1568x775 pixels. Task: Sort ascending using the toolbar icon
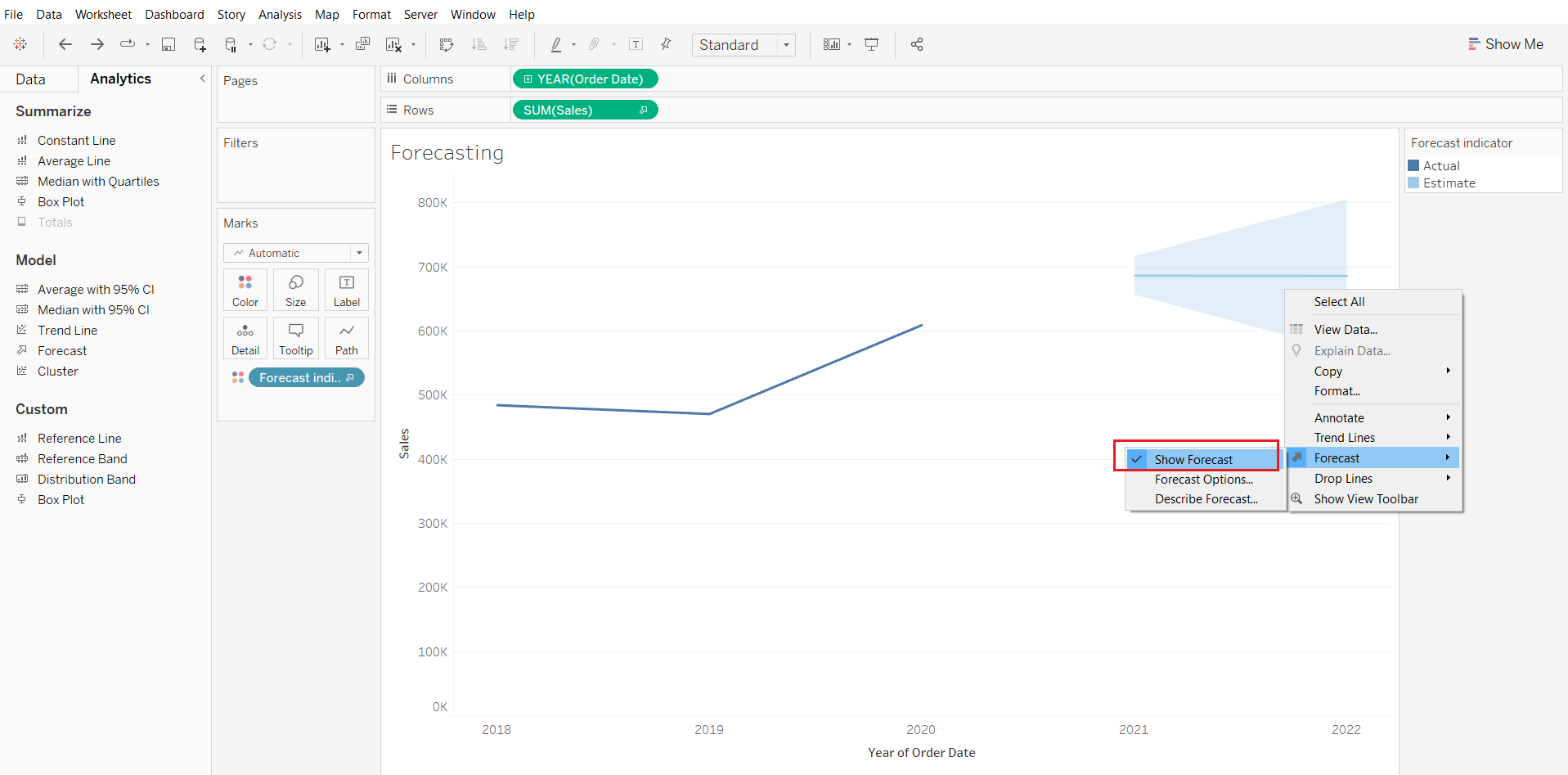tap(479, 44)
